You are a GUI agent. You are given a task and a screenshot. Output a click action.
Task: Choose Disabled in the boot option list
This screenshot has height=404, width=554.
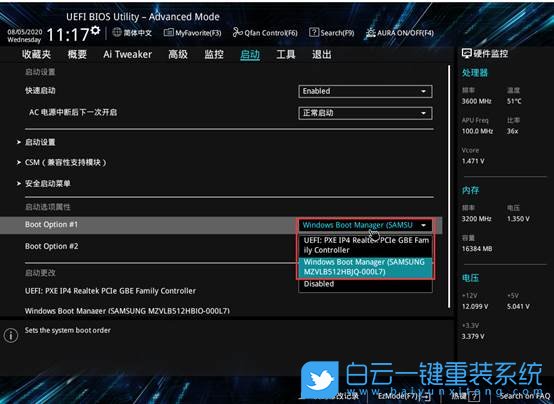(x=365, y=284)
